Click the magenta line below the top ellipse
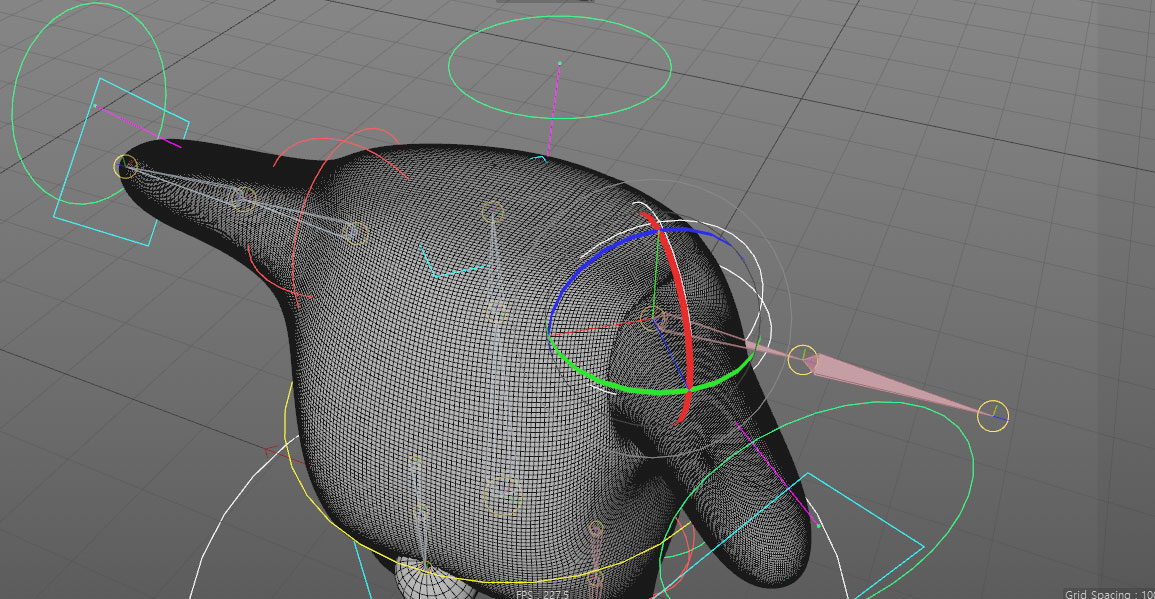 pyautogui.click(x=553, y=108)
